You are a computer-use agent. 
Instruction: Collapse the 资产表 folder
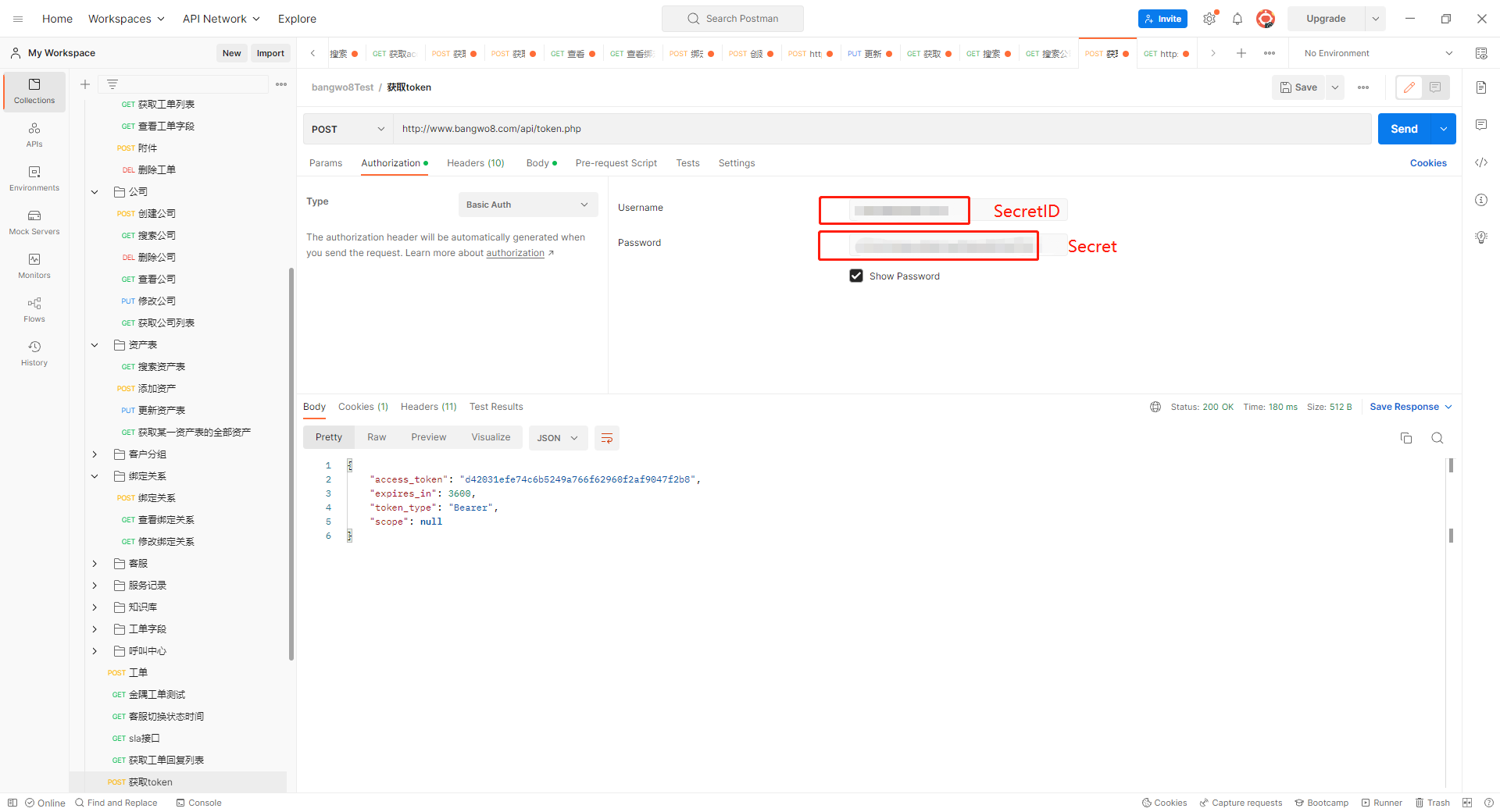95,344
